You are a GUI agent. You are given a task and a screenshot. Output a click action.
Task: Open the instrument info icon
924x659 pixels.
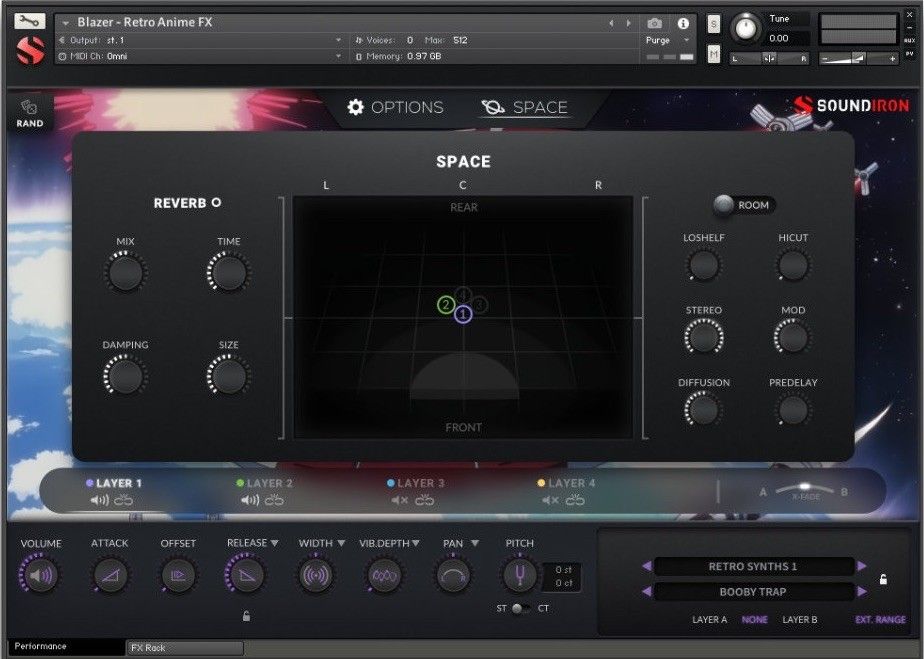684,23
